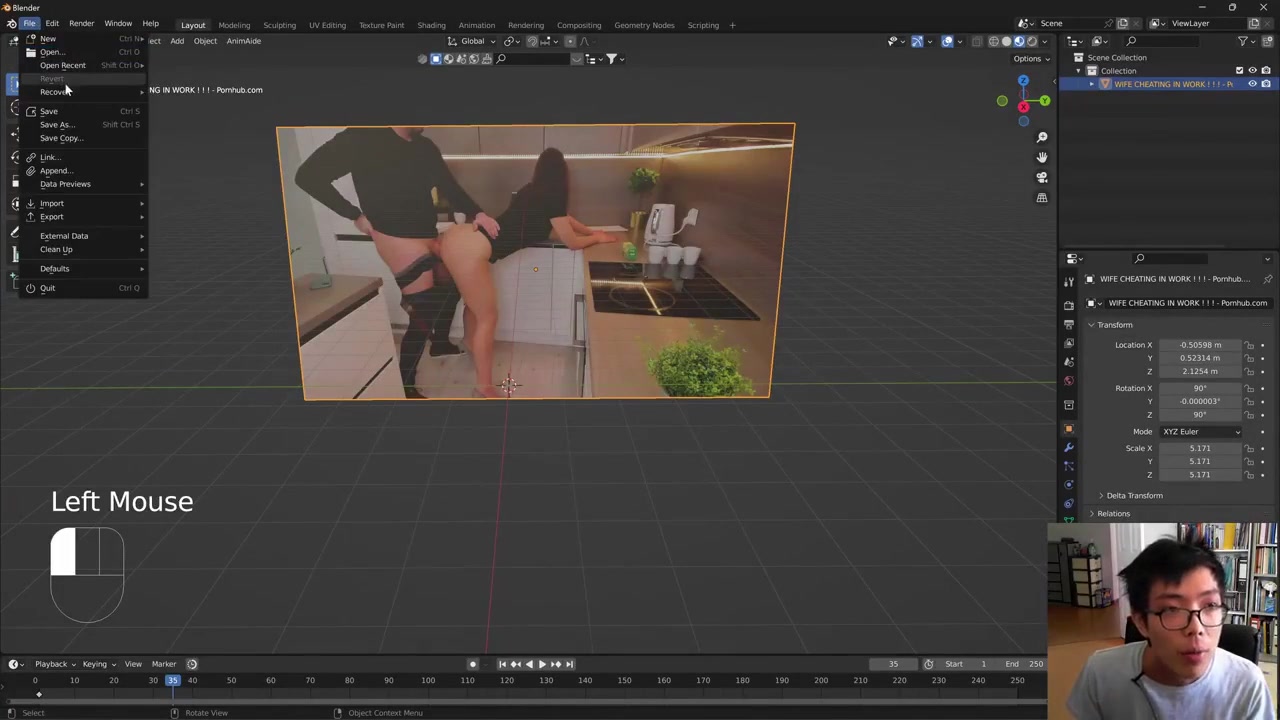Click frame 100 on the timeline ruler
The image size is (1280, 720).
(x=428, y=681)
